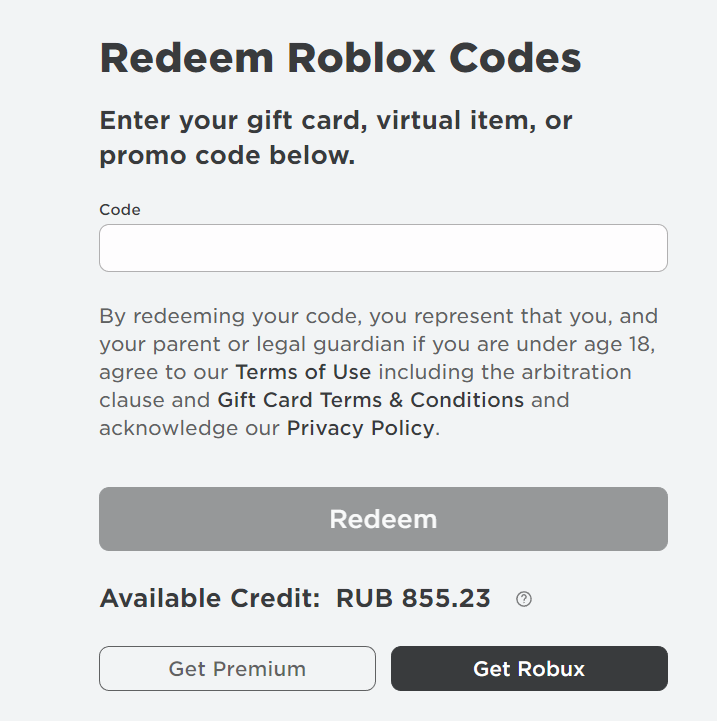Image resolution: width=717 pixels, height=721 pixels.
Task: Click the word 'acknowledge' in the disclaimer
Action: [x=163, y=428]
